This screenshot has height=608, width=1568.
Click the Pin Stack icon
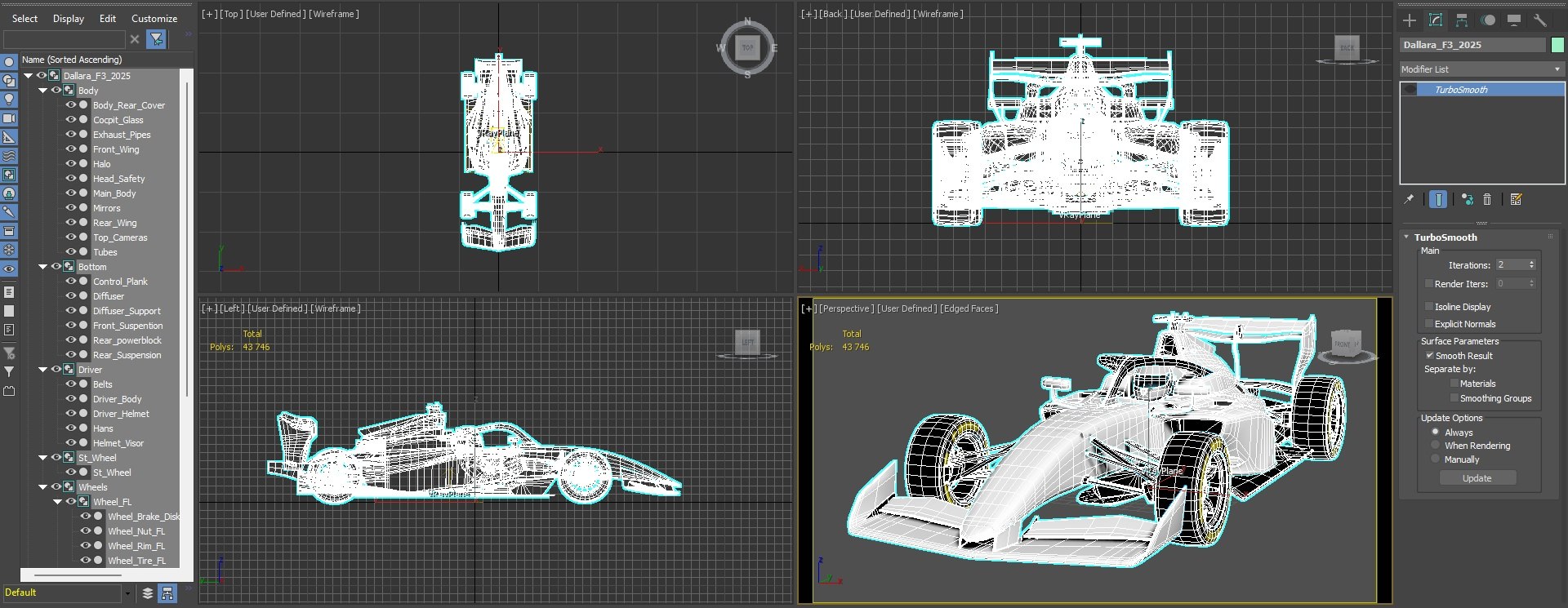coord(1409,199)
